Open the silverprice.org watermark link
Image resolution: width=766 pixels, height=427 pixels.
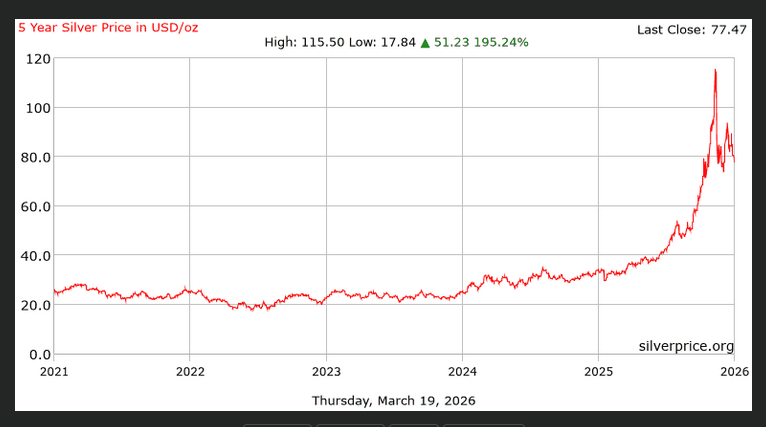(686, 346)
